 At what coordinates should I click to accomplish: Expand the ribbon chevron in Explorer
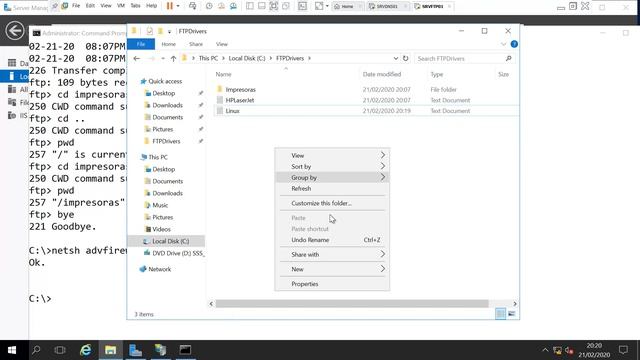coord(503,44)
